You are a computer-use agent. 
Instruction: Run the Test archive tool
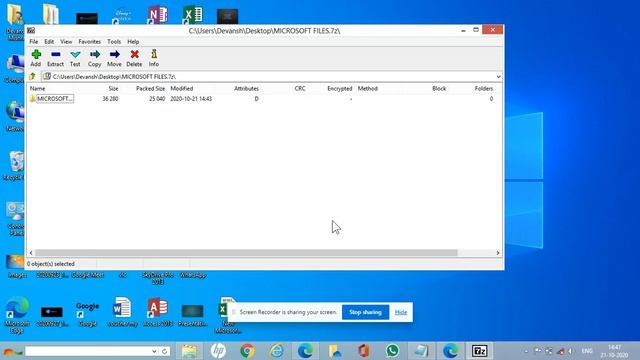pyautogui.click(x=75, y=58)
